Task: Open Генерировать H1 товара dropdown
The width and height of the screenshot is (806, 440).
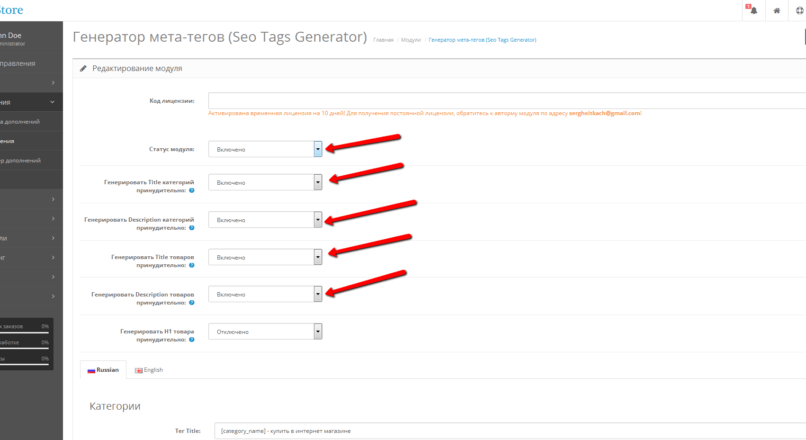Action: pos(265,331)
